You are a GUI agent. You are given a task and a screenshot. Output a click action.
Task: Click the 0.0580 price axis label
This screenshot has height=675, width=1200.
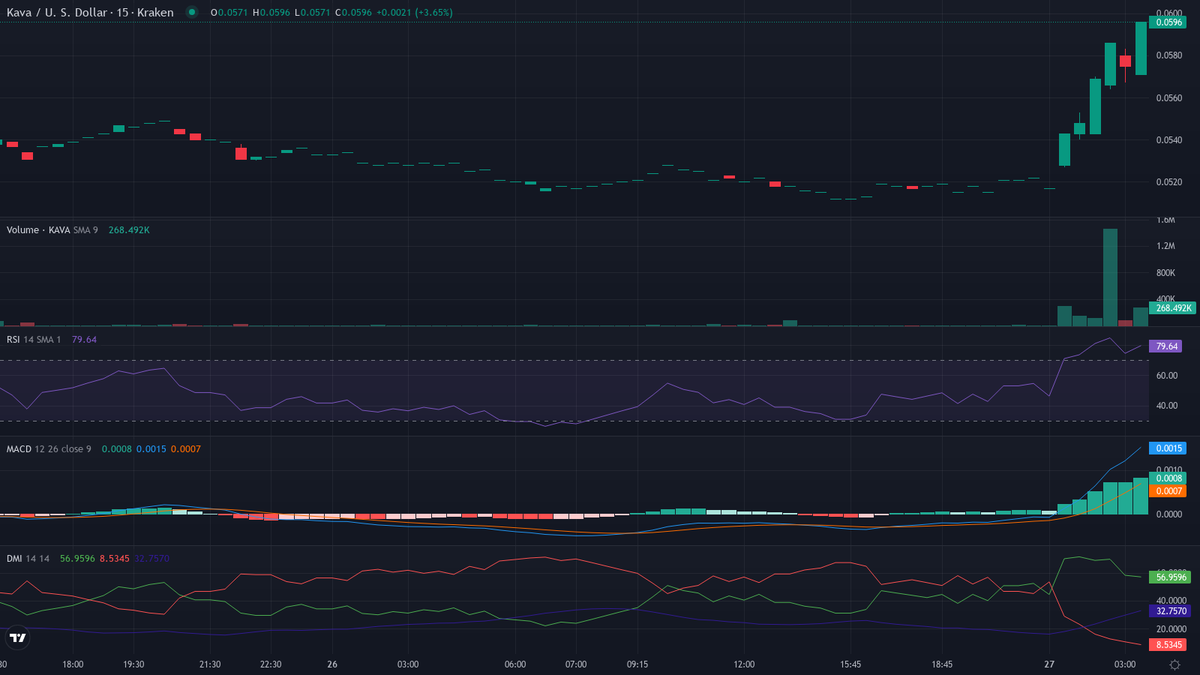coord(1169,55)
